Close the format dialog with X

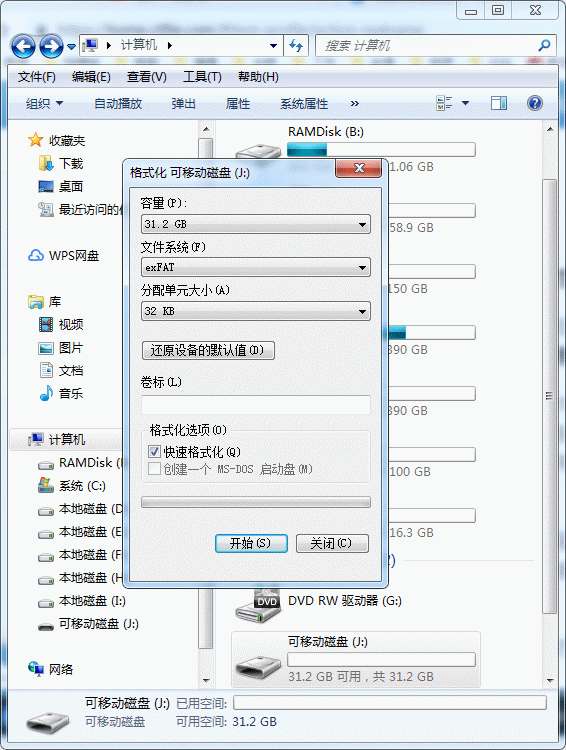pos(359,168)
